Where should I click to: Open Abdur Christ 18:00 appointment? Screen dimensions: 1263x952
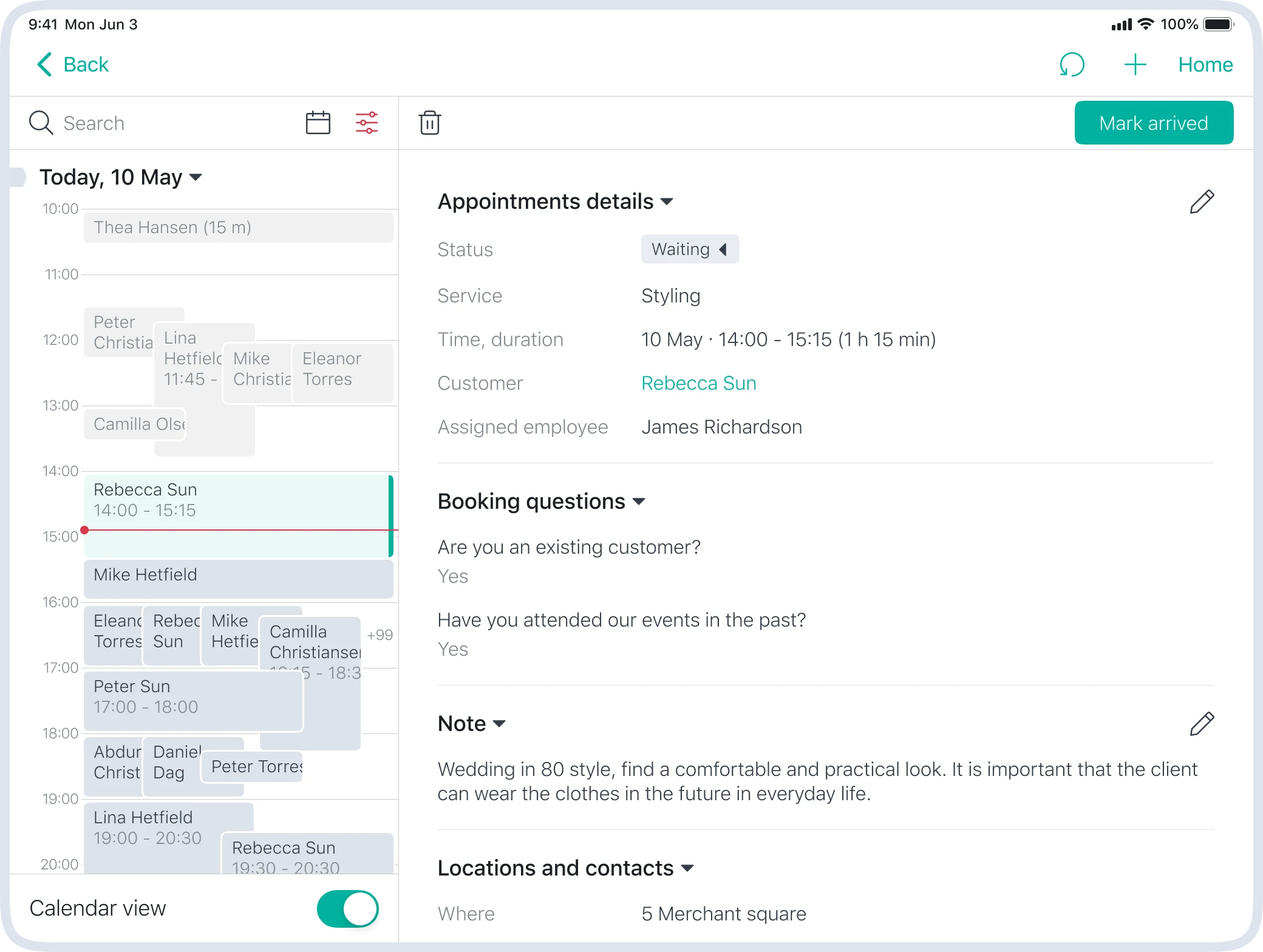point(114,766)
